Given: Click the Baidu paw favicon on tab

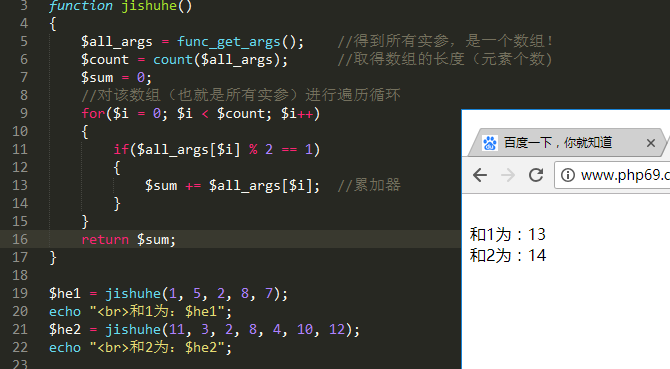Looking at the screenshot, I should pos(490,143).
